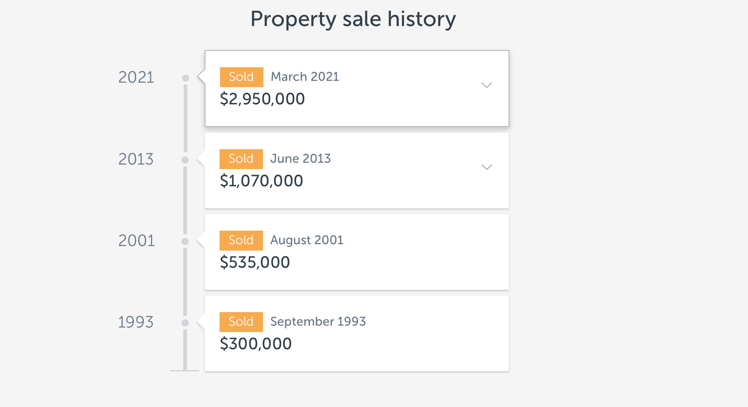This screenshot has height=407, width=748.
Task: Click the Sold badge for March 2021
Action: [x=241, y=77]
